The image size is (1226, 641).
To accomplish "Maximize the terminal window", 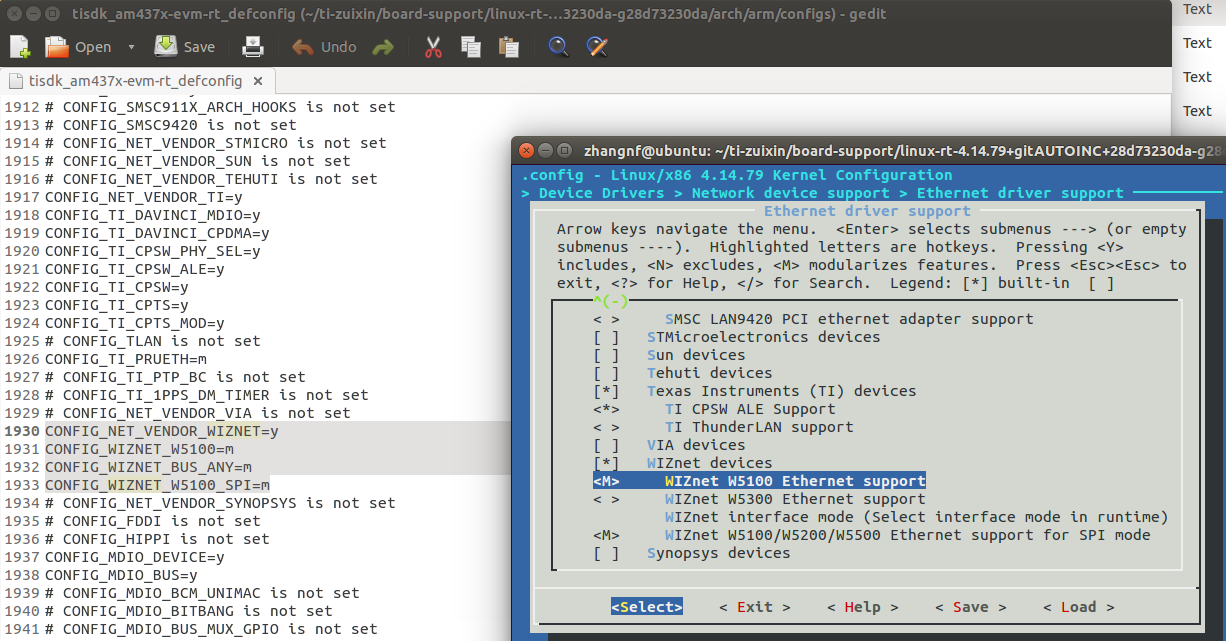I will [x=566, y=150].
